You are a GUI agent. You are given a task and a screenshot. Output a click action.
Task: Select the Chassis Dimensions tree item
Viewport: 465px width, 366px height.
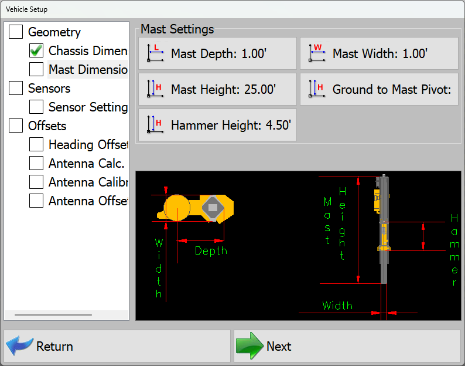tap(88, 51)
